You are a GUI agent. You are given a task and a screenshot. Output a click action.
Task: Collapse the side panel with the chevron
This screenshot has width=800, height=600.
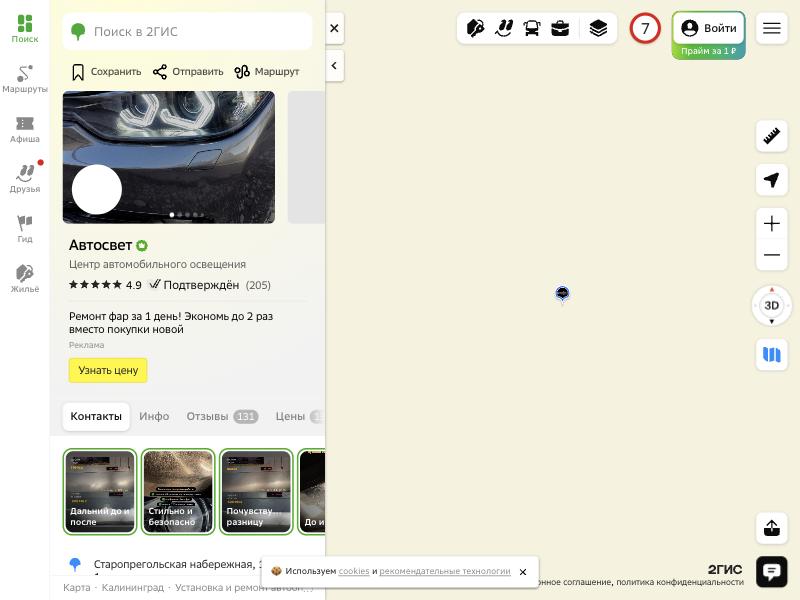coord(334,65)
